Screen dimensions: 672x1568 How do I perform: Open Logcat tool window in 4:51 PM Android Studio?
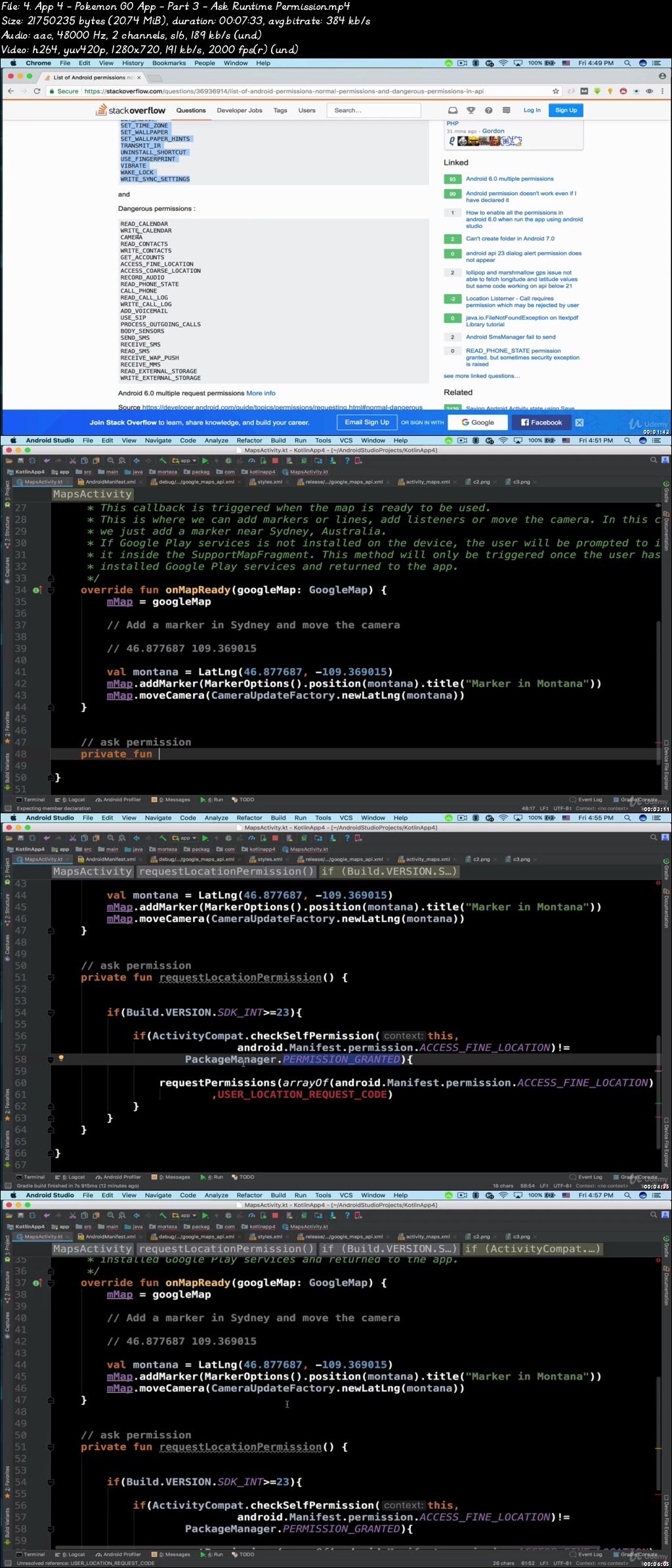(x=70, y=799)
